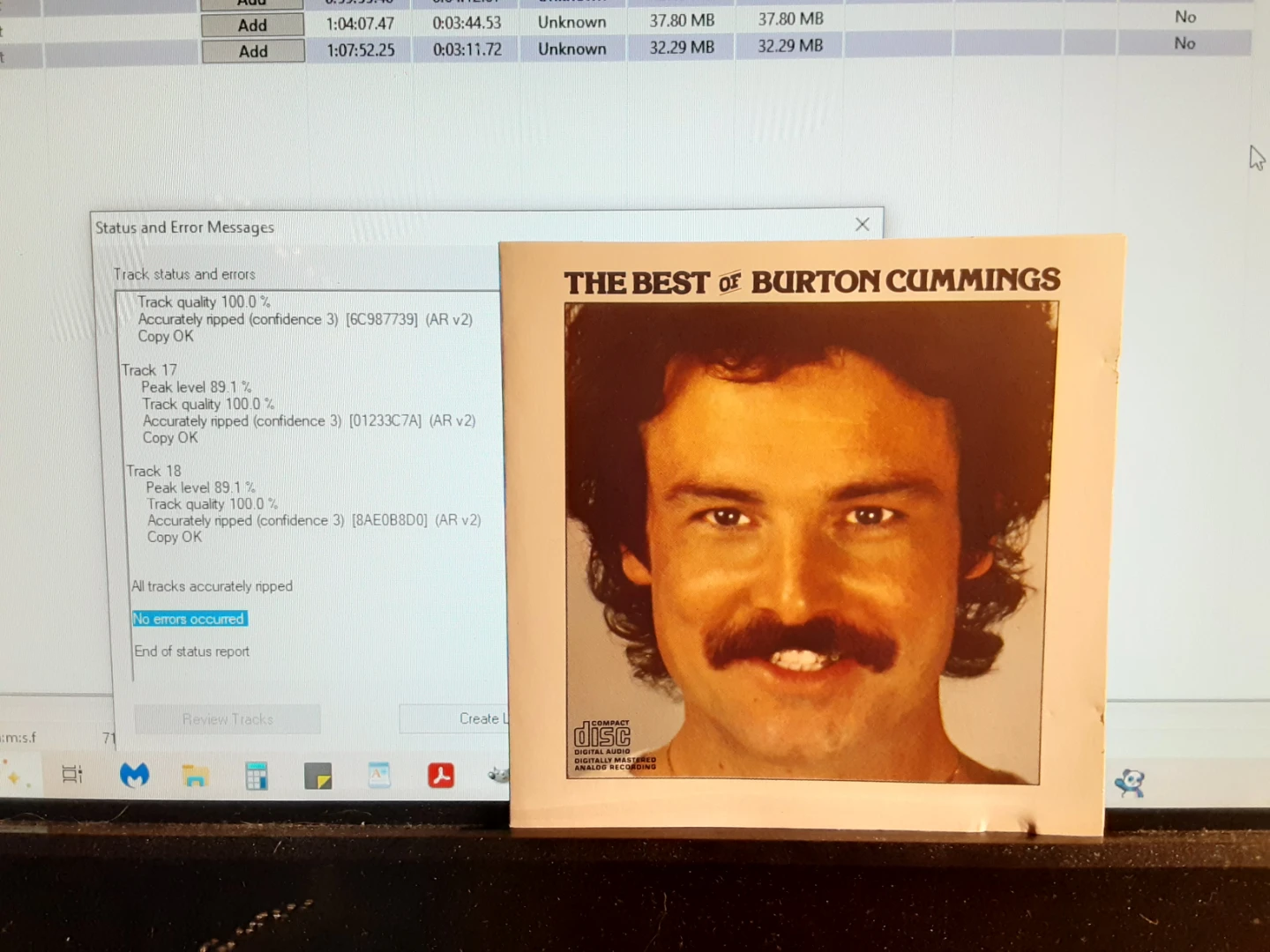Click 'Unknown' in the 0:03:11.72 row
Viewport: 1270px width, 952px height.
click(572, 48)
